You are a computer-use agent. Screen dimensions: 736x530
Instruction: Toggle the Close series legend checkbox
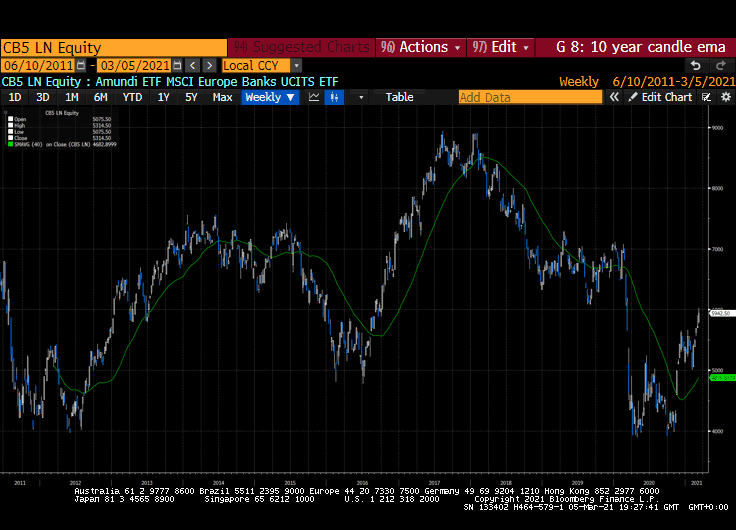(x=10, y=137)
